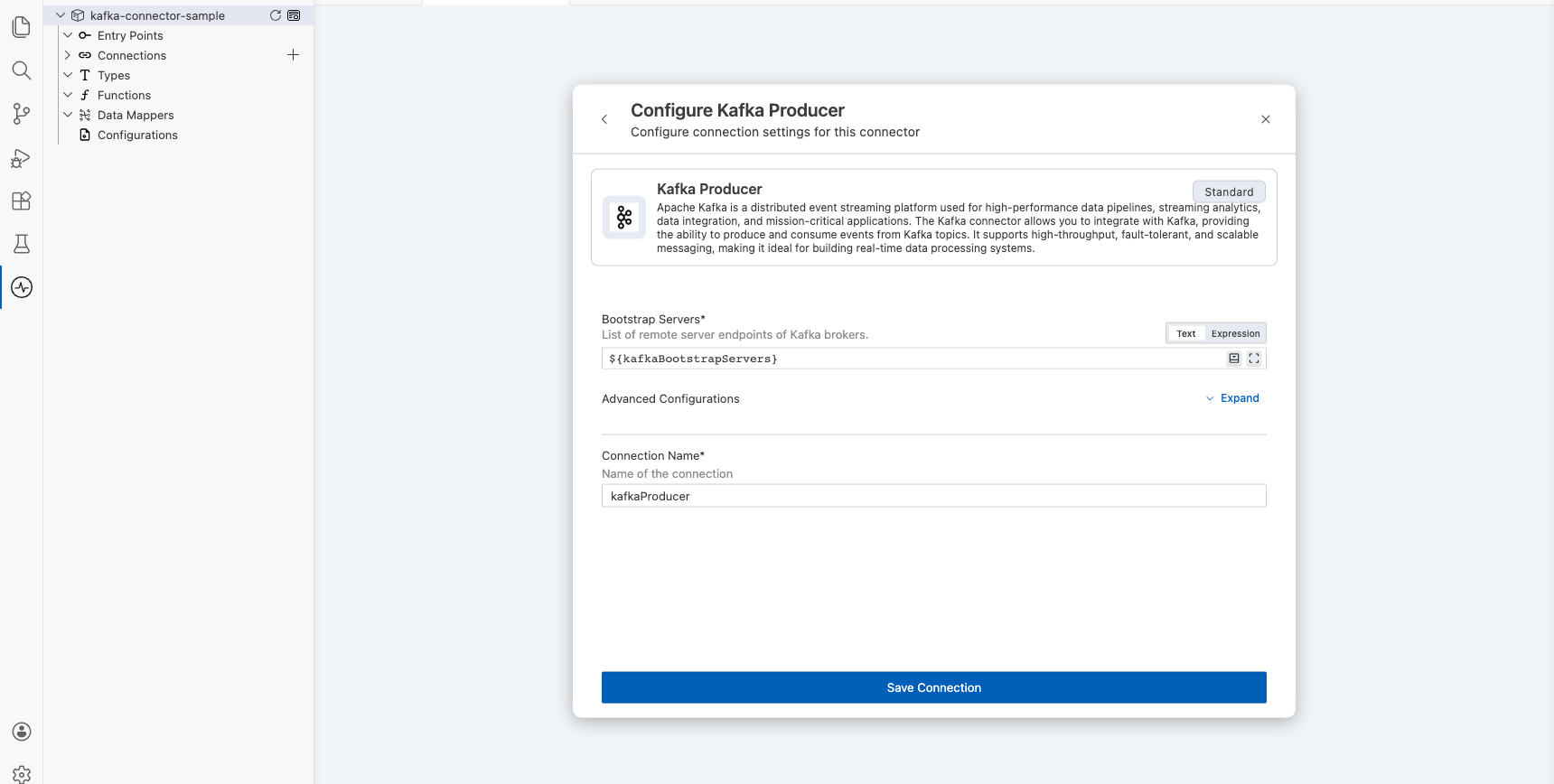Click the Configure Kafka Producer heading
The width and height of the screenshot is (1554, 784).
[x=737, y=110]
